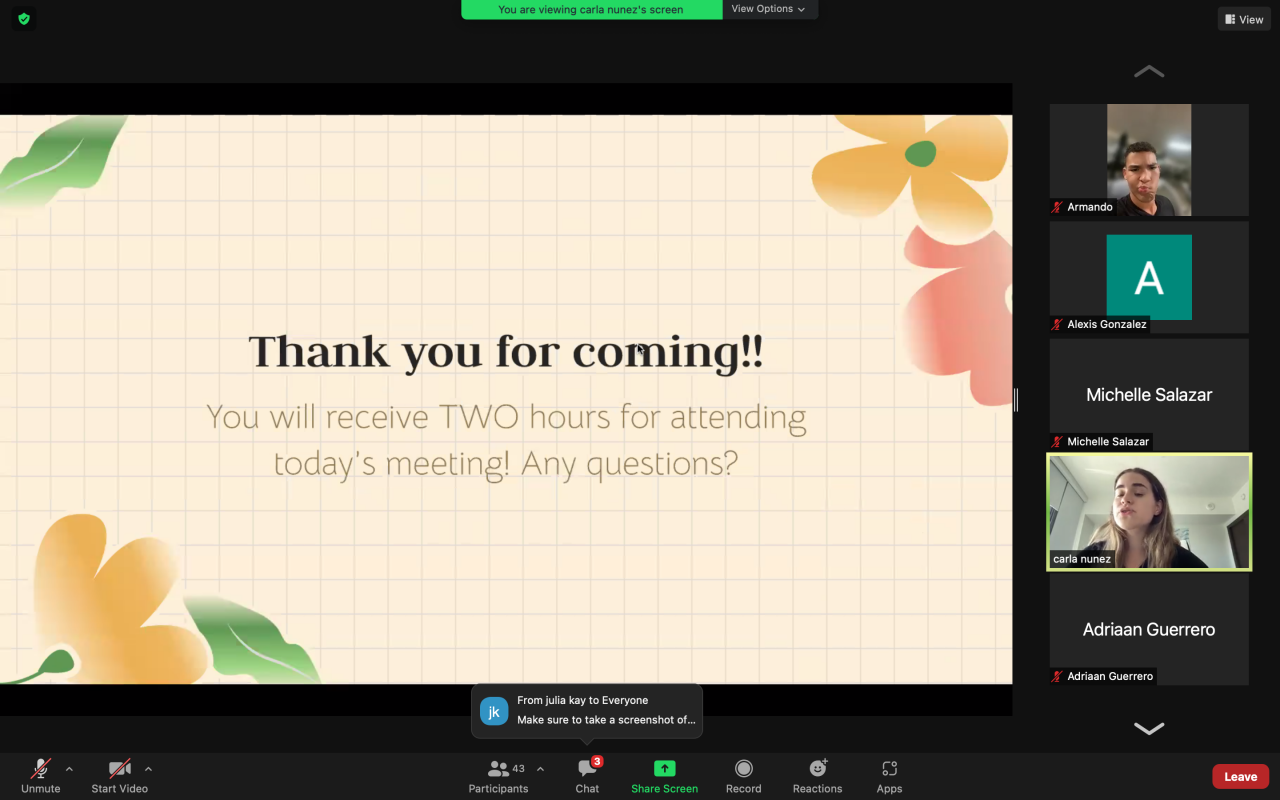This screenshot has width=1280, height=800.
Task: Open the Participants panel
Action: (498, 775)
